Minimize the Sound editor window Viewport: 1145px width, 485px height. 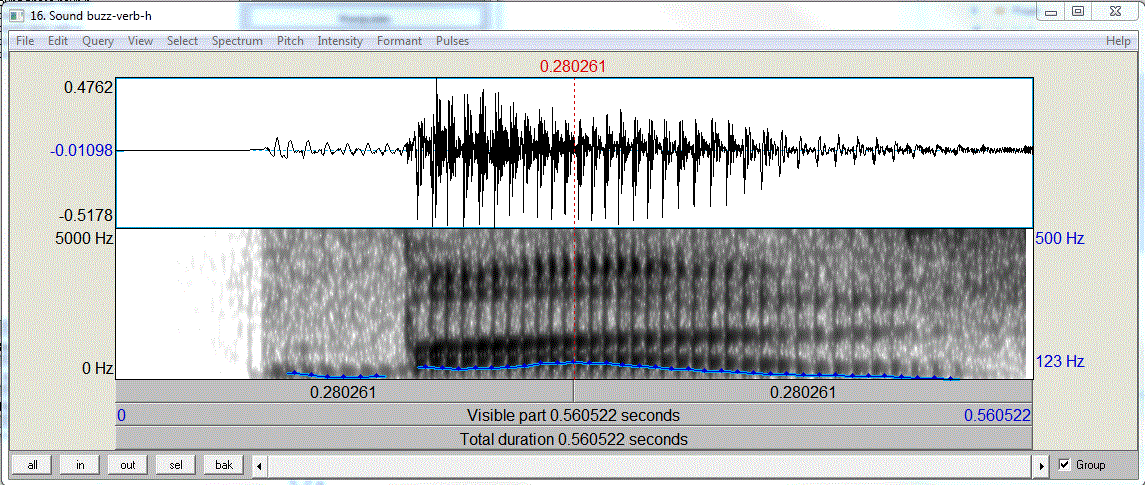pyautogui.click(x=1052, y=11)
